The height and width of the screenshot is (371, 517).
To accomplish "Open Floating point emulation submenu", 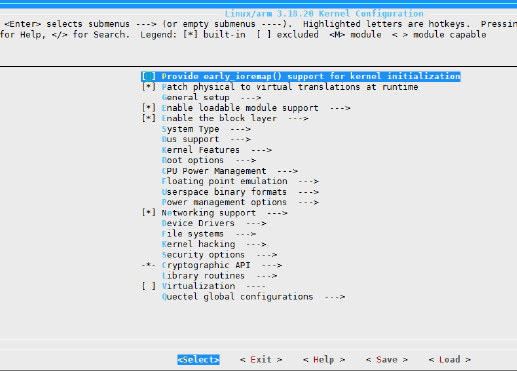I will (x=240, y=181).
